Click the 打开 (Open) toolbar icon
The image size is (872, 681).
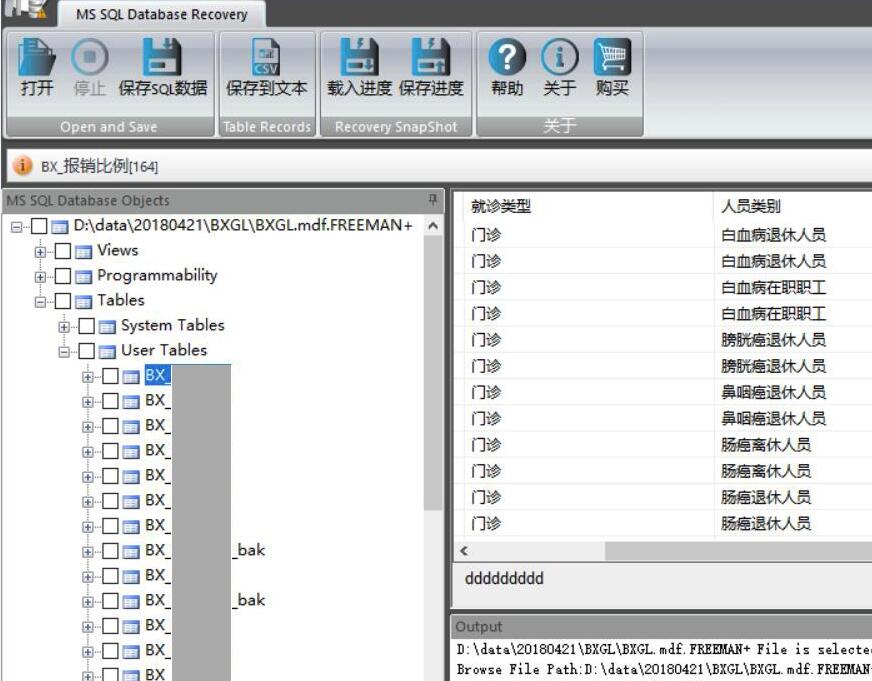37,57
